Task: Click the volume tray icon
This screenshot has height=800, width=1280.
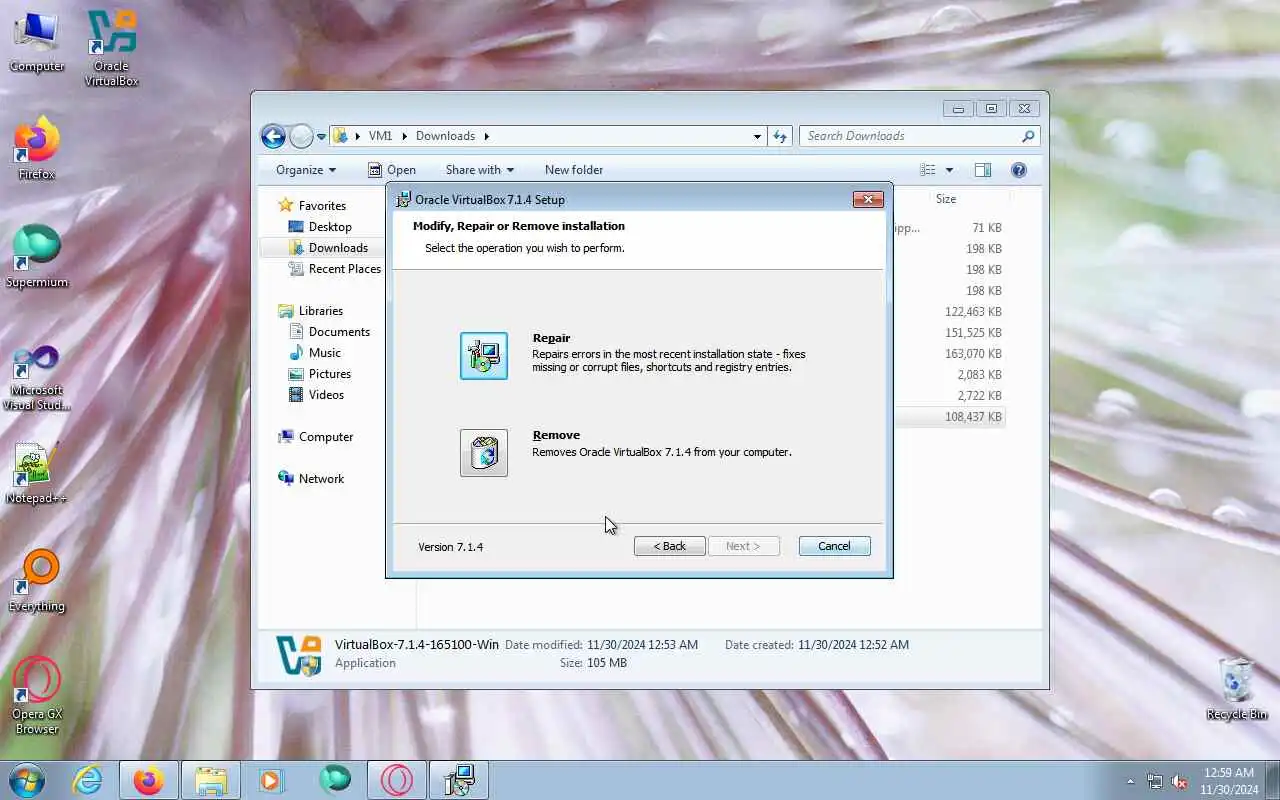Action: pyautogui.click(x=1180, y=781)
